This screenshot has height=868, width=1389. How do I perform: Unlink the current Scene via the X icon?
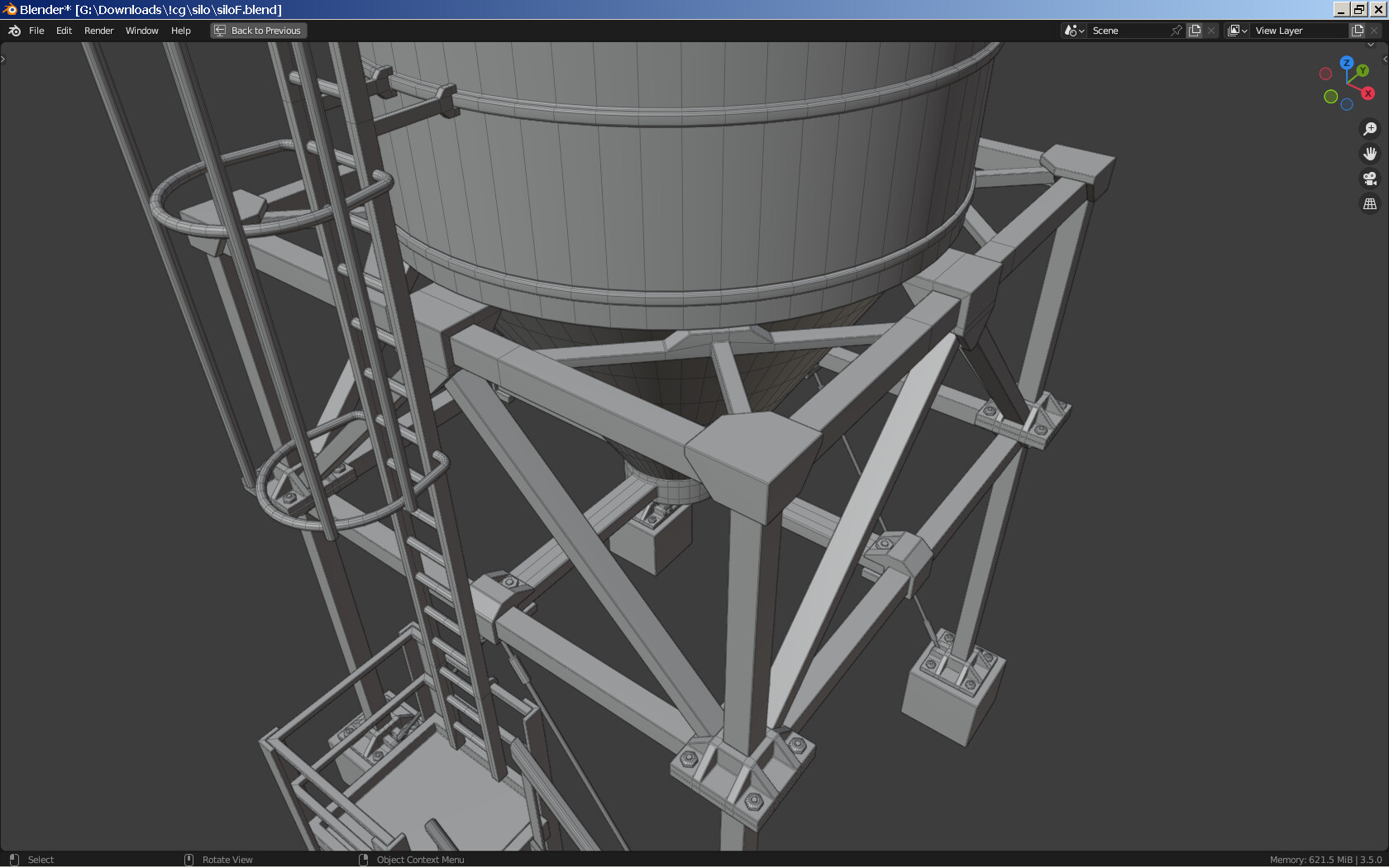click(x=1211, y=30)
